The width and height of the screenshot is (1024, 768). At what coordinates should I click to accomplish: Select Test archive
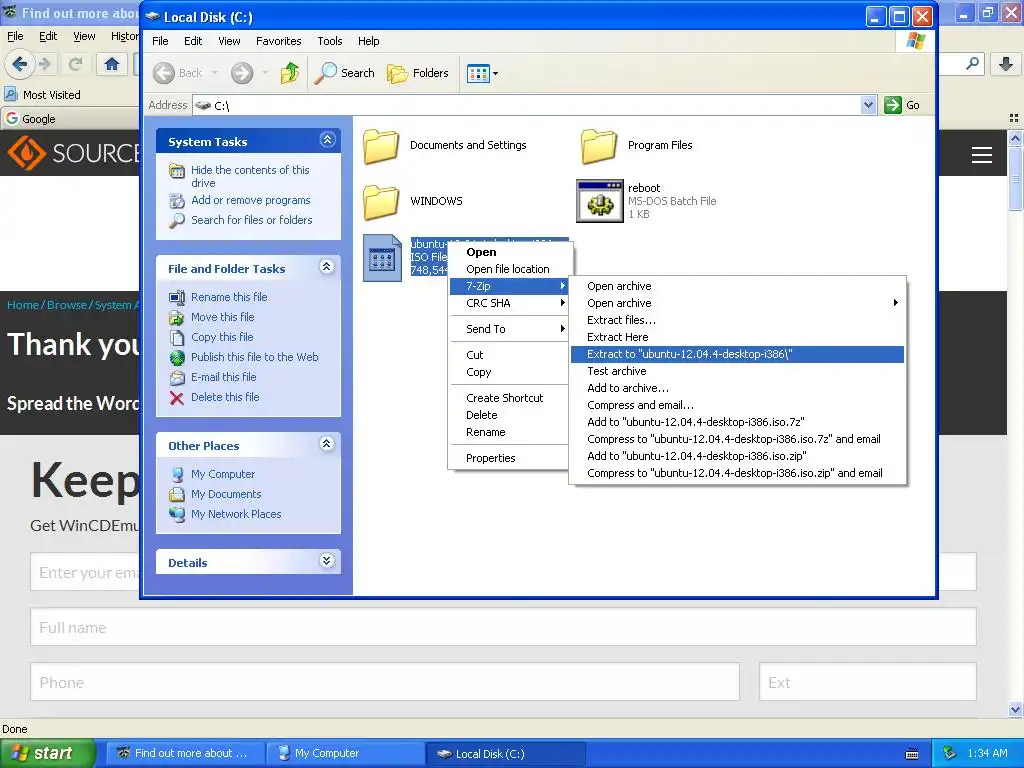click(737, 371)
